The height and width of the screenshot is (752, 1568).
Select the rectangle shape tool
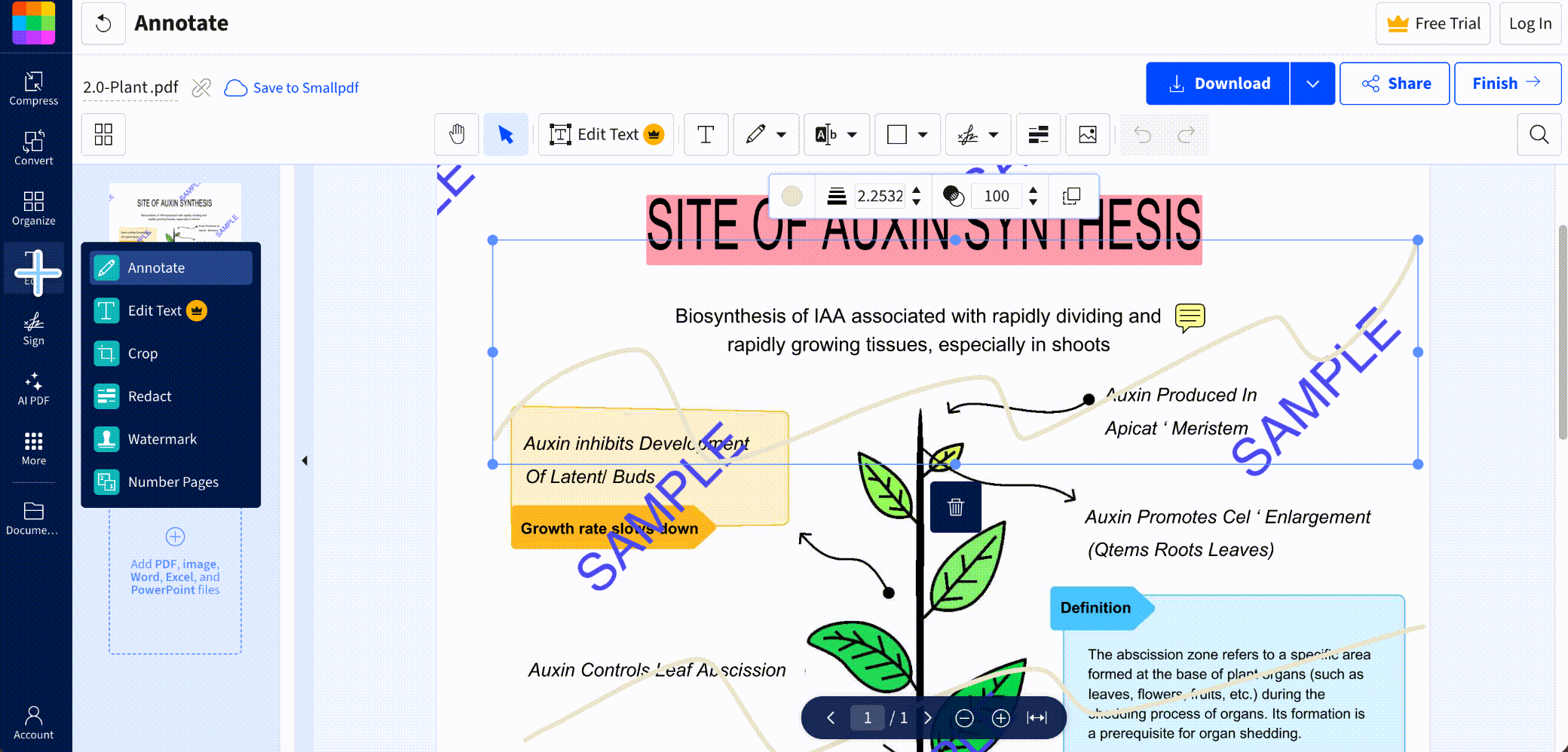coord(897,134)
